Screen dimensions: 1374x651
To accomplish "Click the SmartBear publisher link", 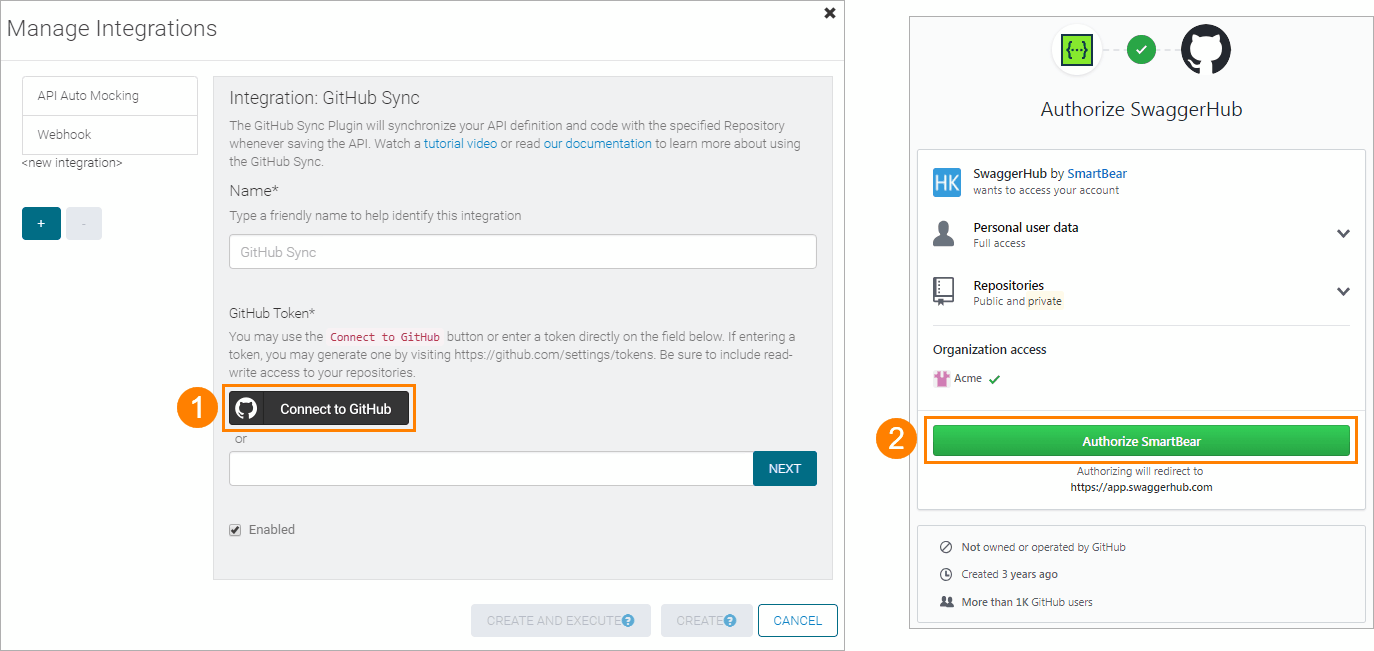I will 1096,174.
